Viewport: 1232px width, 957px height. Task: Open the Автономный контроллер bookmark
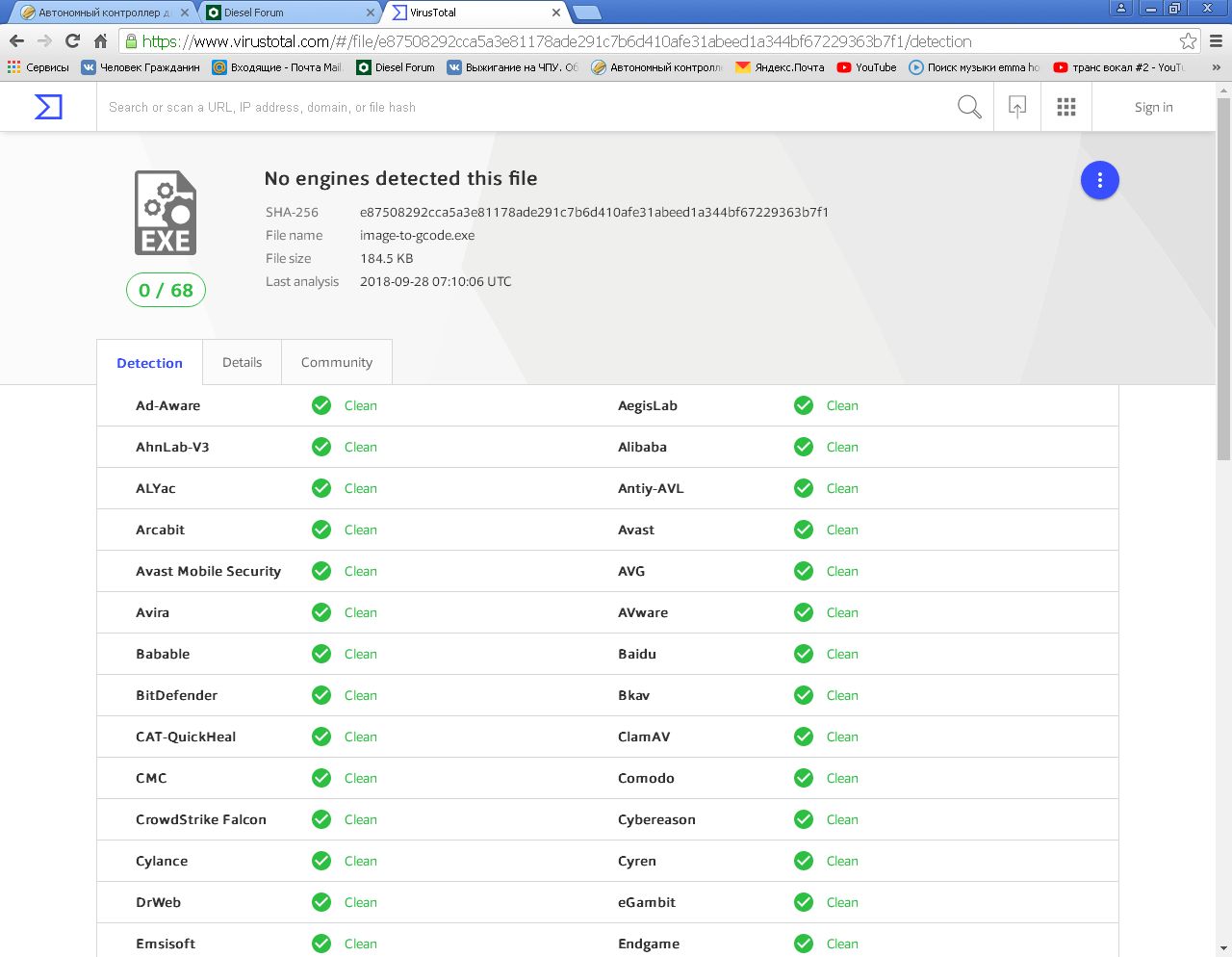point(657,67)
